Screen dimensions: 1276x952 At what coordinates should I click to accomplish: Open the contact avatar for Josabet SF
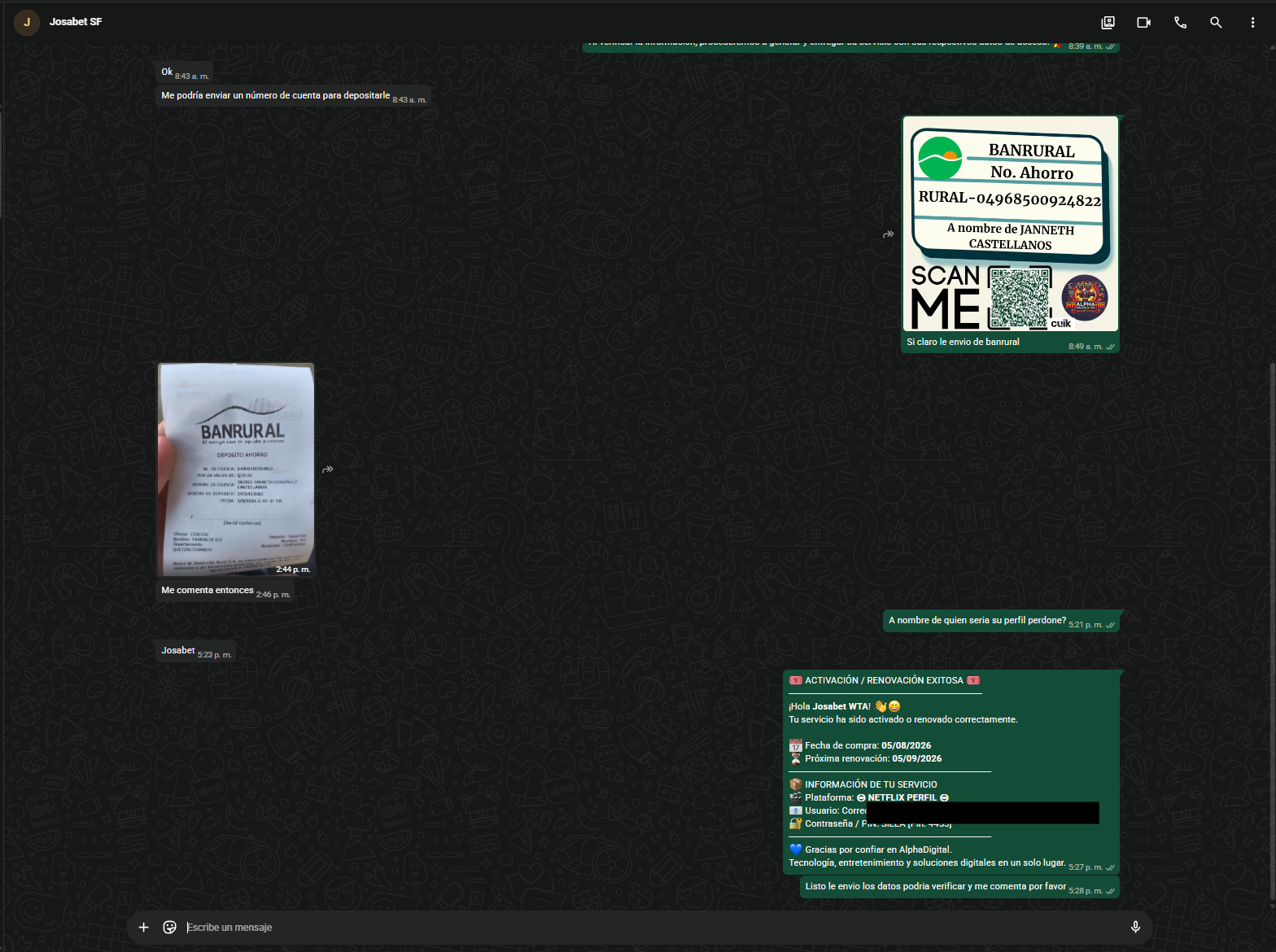tap(27, 22)
